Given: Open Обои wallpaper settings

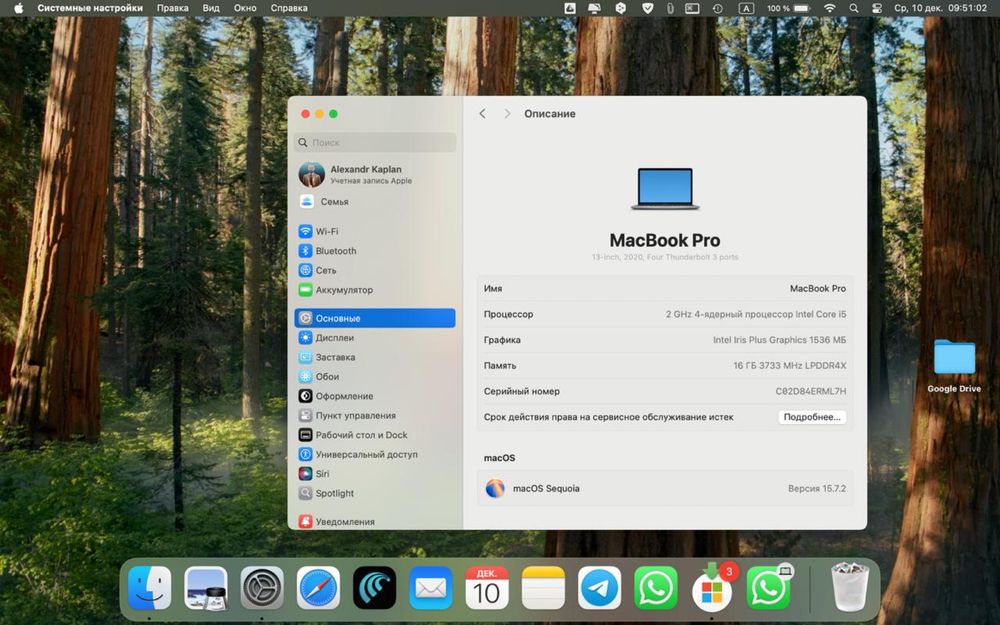Looking at the screenshot, I should (x=375, y=377).
